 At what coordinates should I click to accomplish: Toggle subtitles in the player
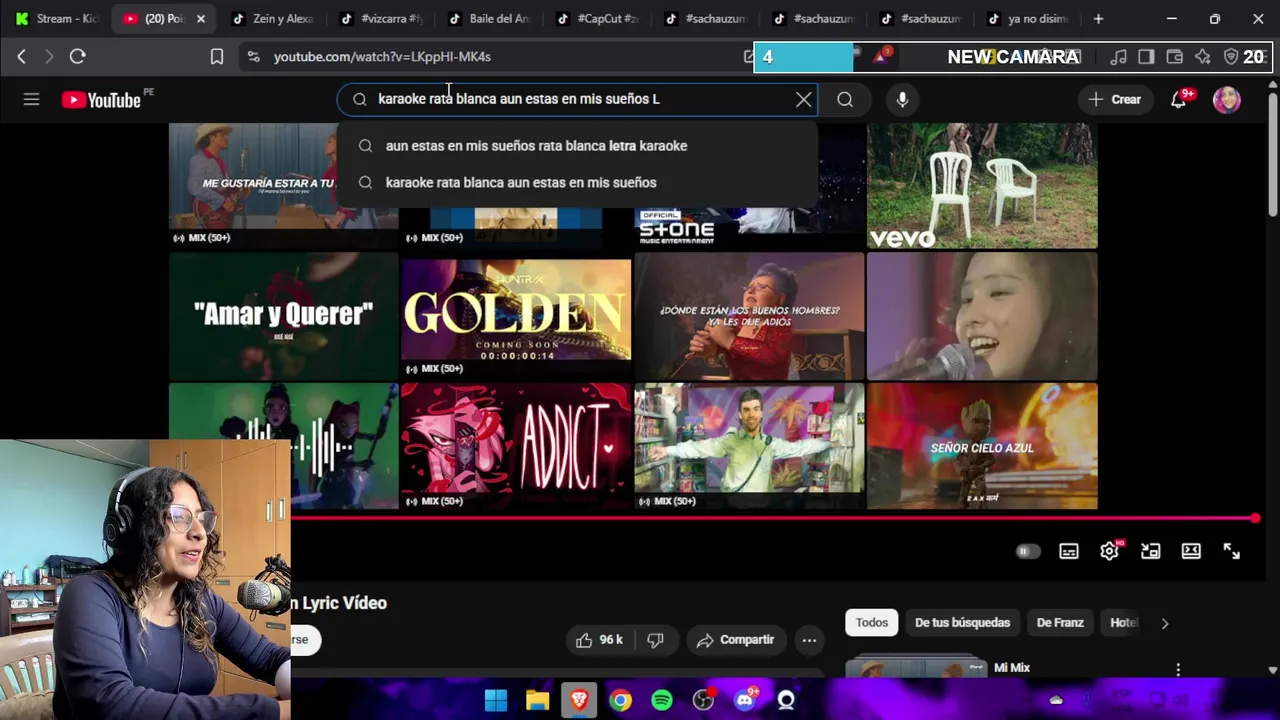tap(1069, 551)
